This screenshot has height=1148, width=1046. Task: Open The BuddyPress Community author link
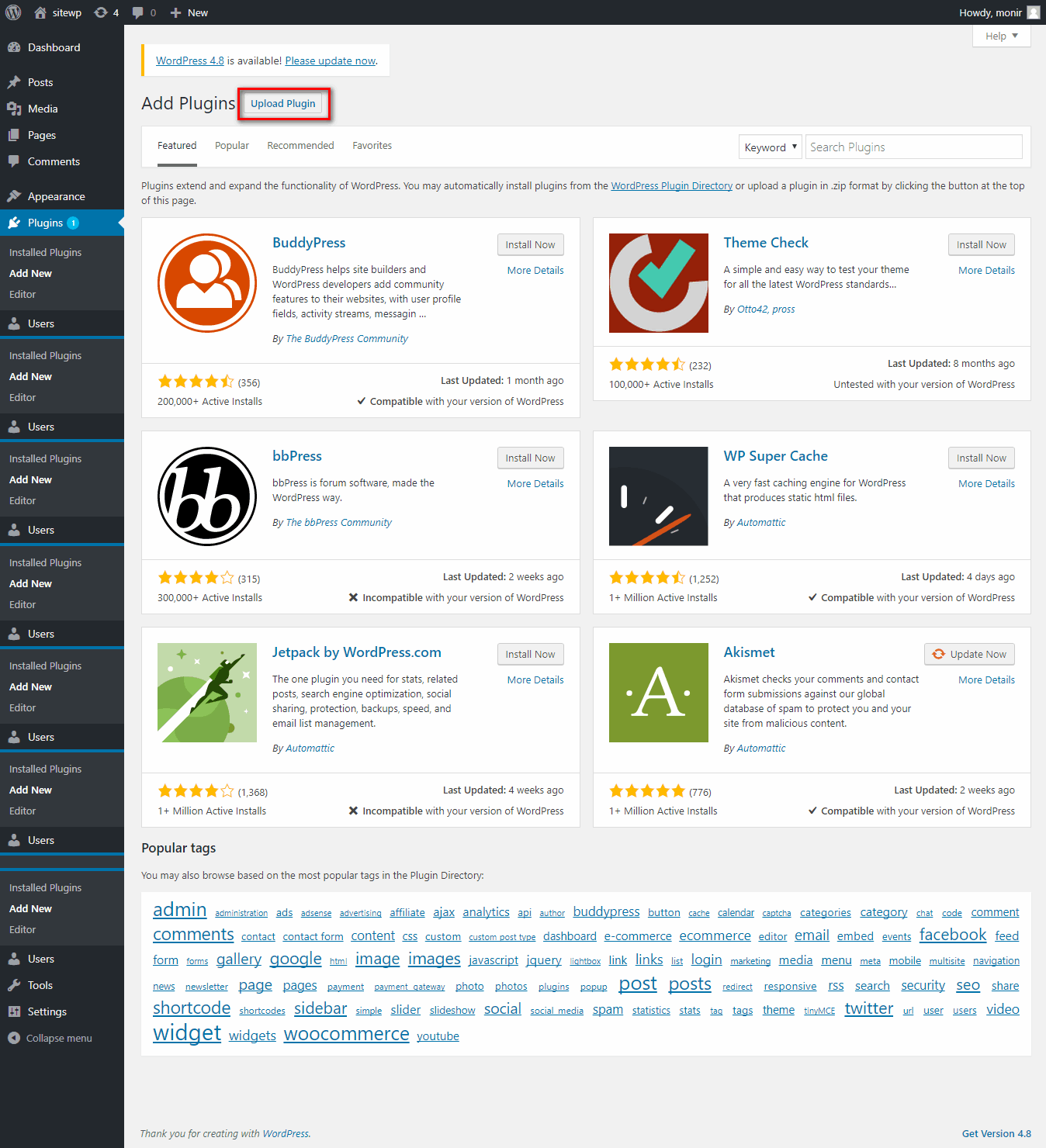point(347,338)
